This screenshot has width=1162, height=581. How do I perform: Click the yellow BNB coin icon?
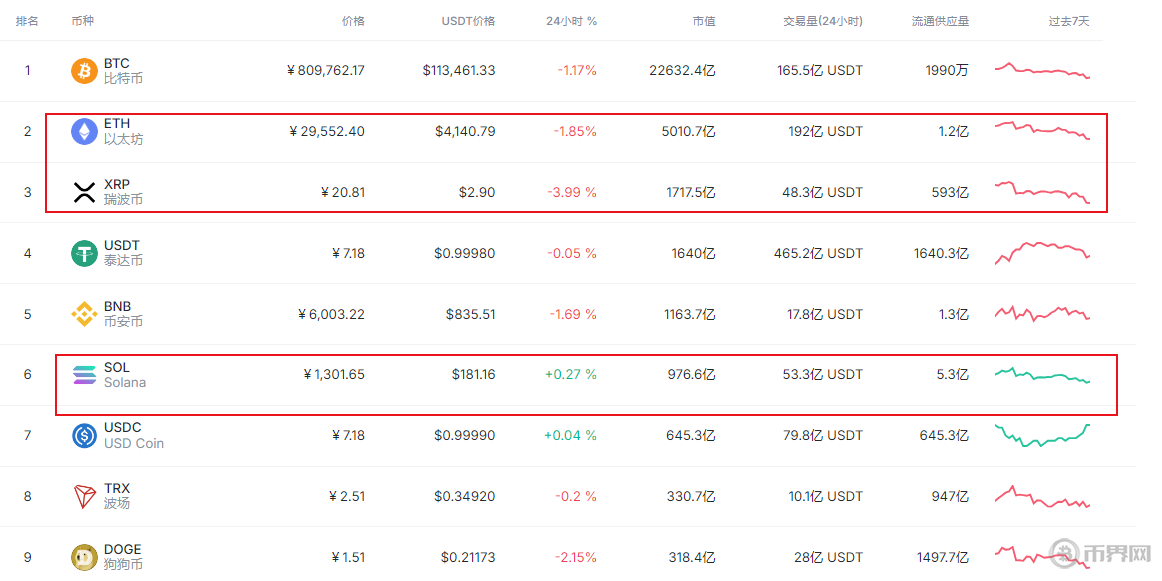[x=84, y=314]
